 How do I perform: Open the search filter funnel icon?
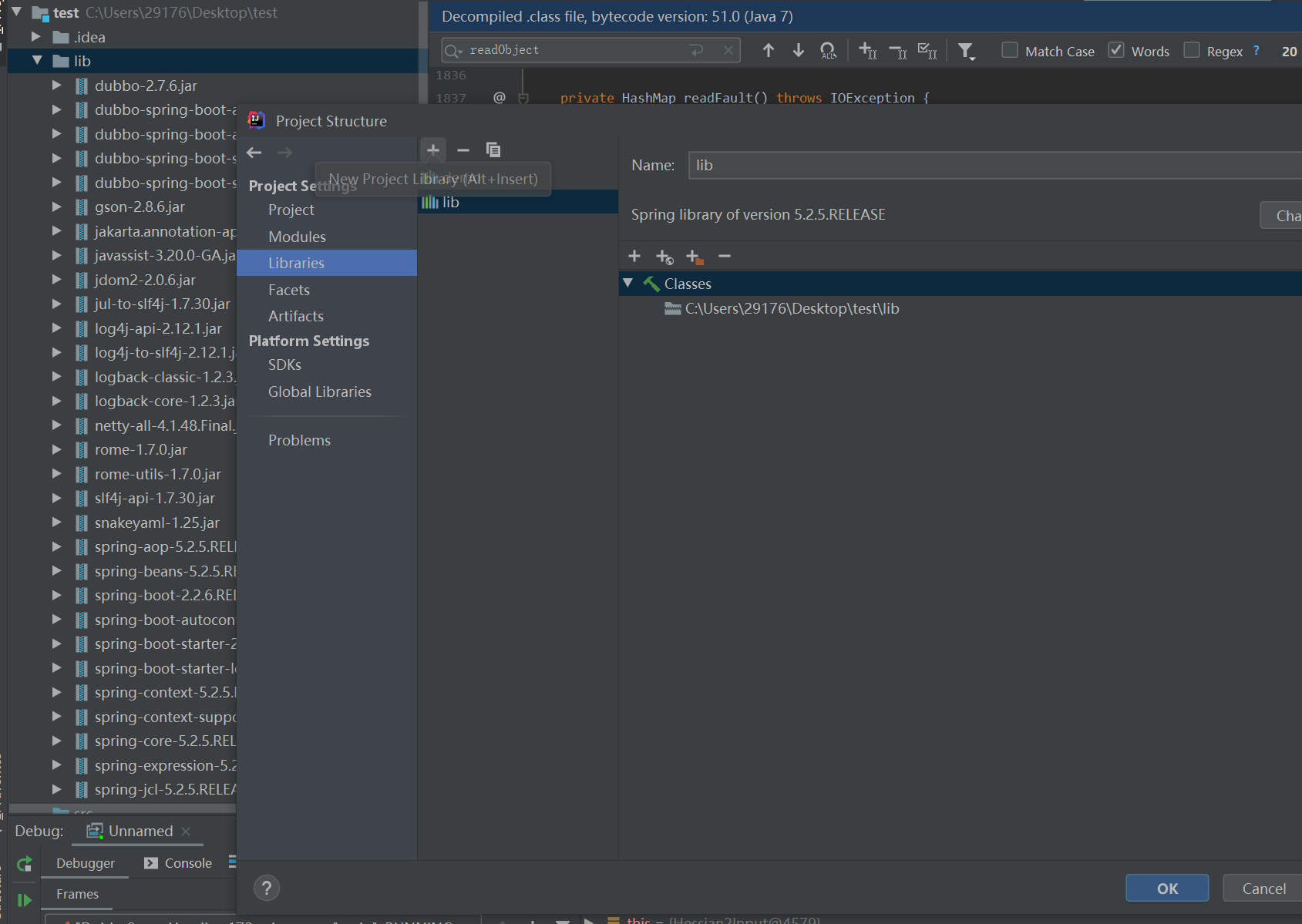(x=966, y=52)
